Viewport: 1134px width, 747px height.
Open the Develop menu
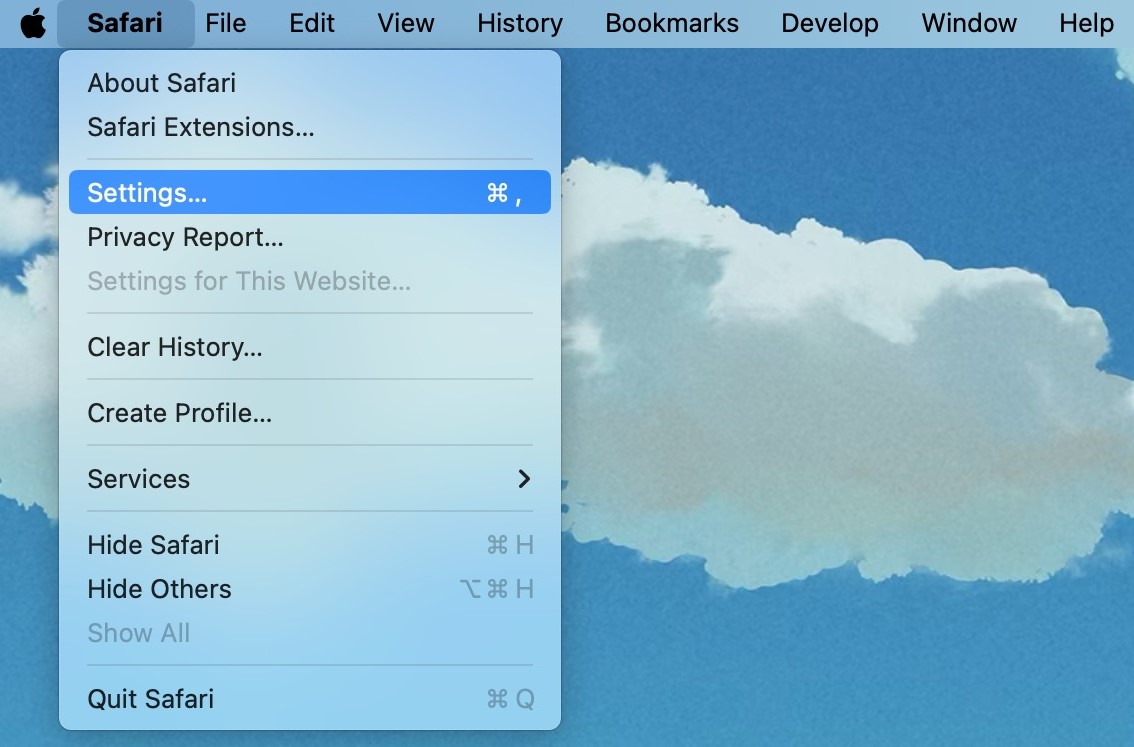(x=830, y=23)
